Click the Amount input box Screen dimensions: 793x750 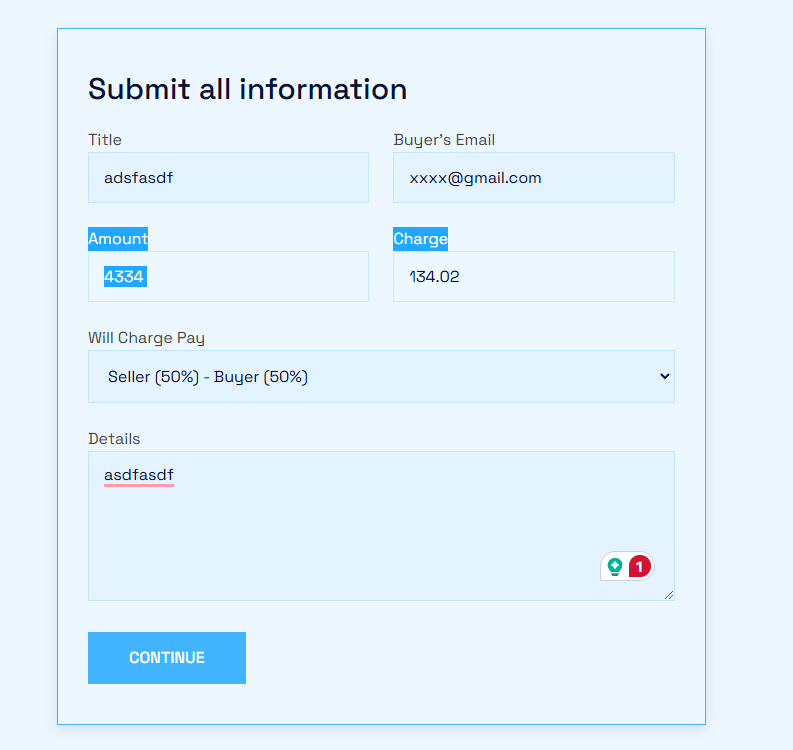coord(229,277)
